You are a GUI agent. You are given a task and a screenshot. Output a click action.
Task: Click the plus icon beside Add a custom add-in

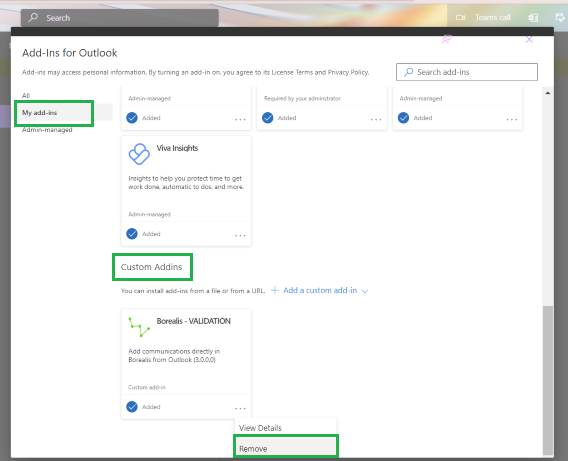pyautogui.click(x=275, y=290)
